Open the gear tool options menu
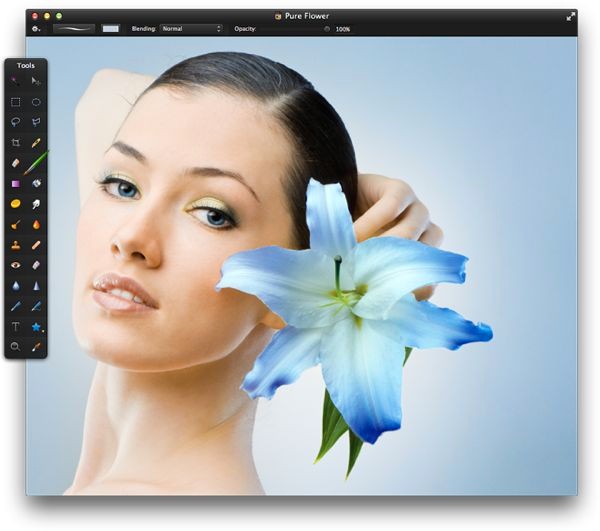This screenshot has width=600, height=531. point(36,29)
